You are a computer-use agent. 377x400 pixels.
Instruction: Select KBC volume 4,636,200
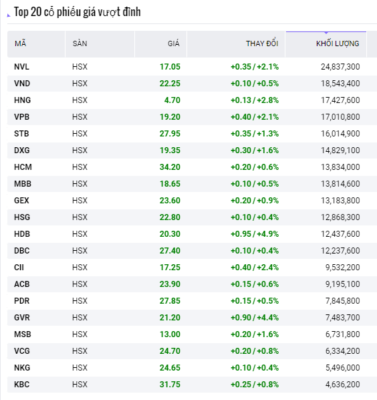[343, 384]
